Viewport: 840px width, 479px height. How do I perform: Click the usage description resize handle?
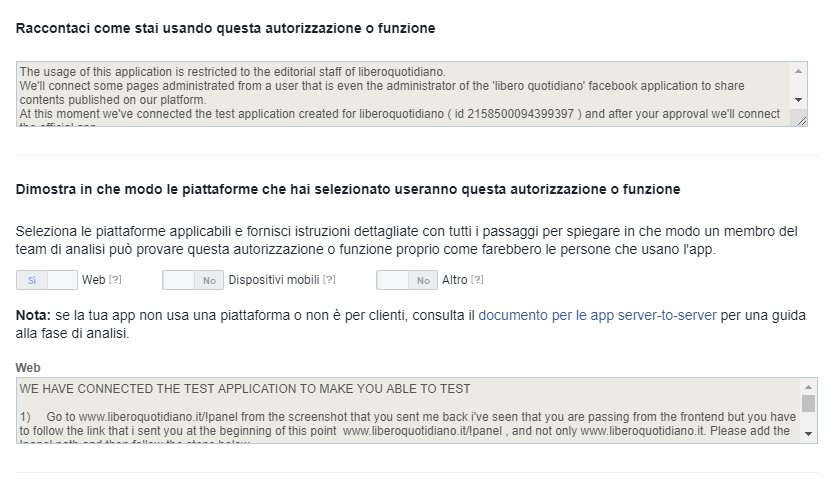[799, 118]
